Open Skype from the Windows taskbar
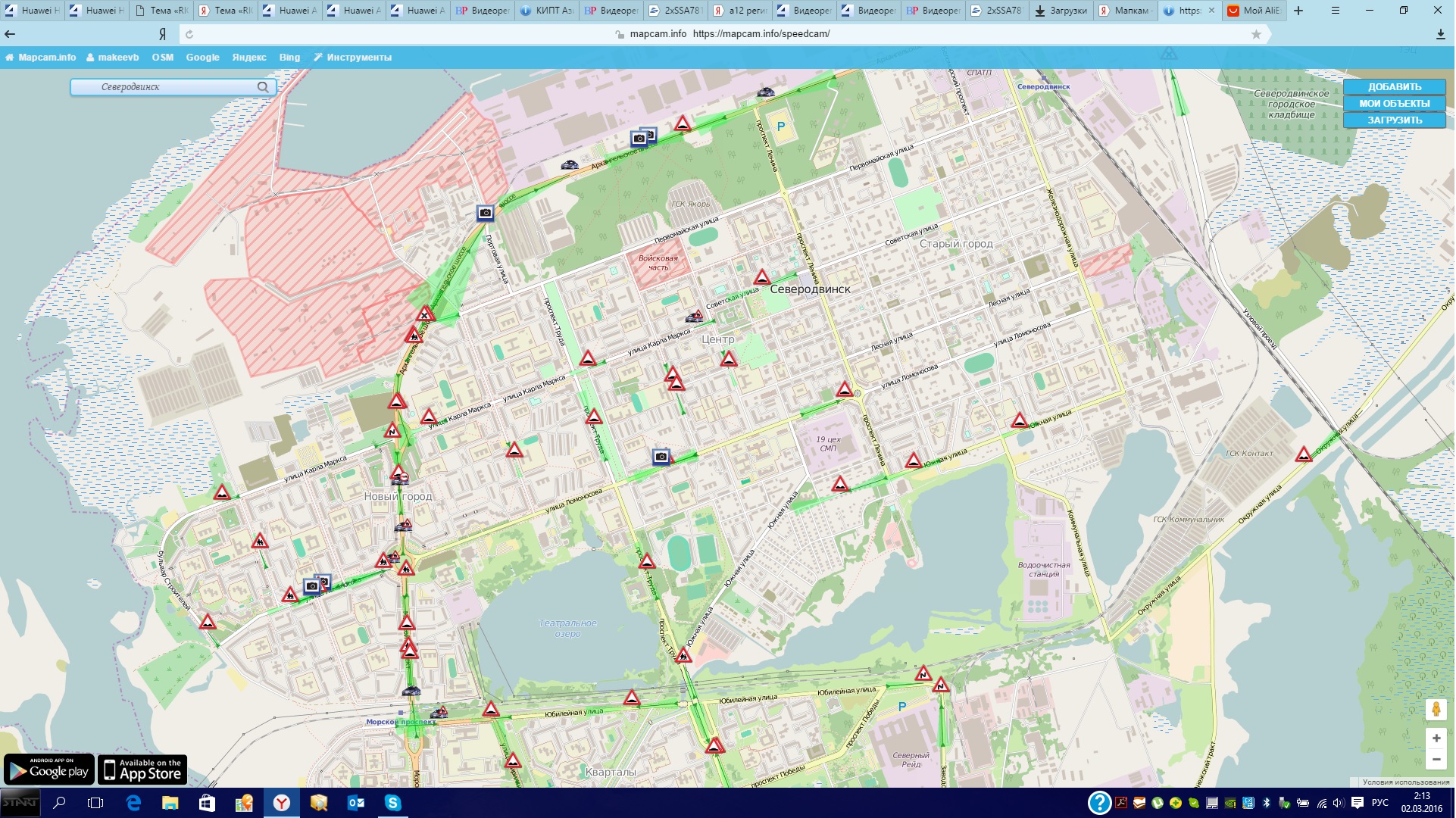This screenshot has height=818, width=1456. click(x=392, y=803)
